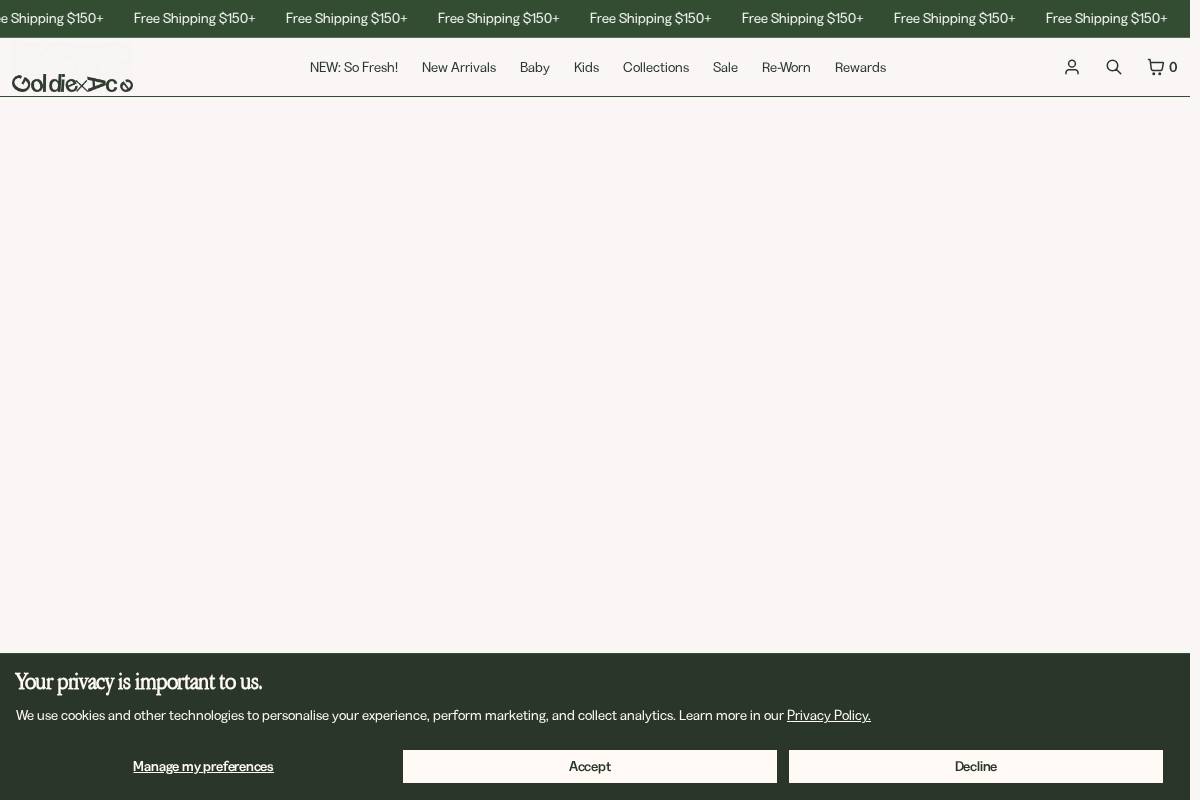The image size is (1200, 800).
Task: Open the Collections menu item
Action: point(656,67)
